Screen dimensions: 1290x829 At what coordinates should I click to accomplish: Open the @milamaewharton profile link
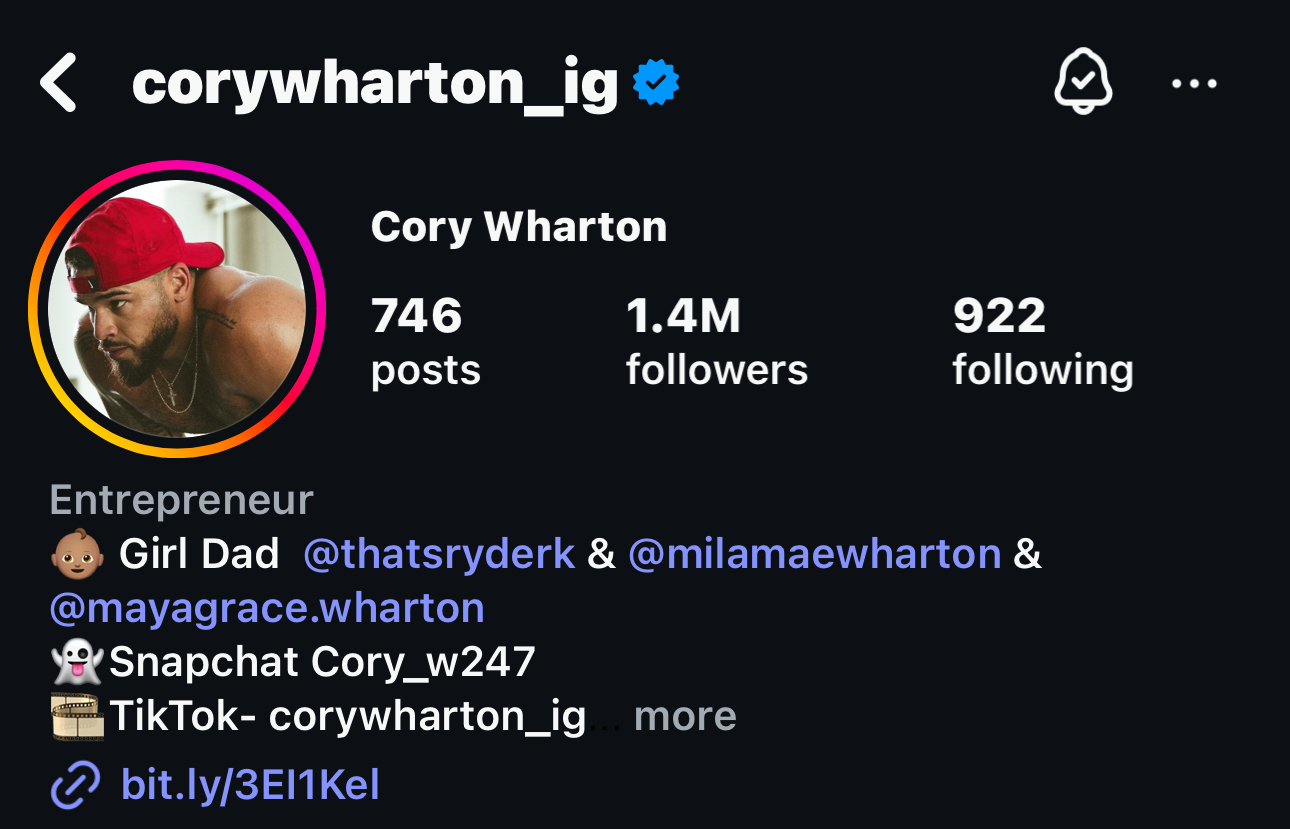(814, 554)
